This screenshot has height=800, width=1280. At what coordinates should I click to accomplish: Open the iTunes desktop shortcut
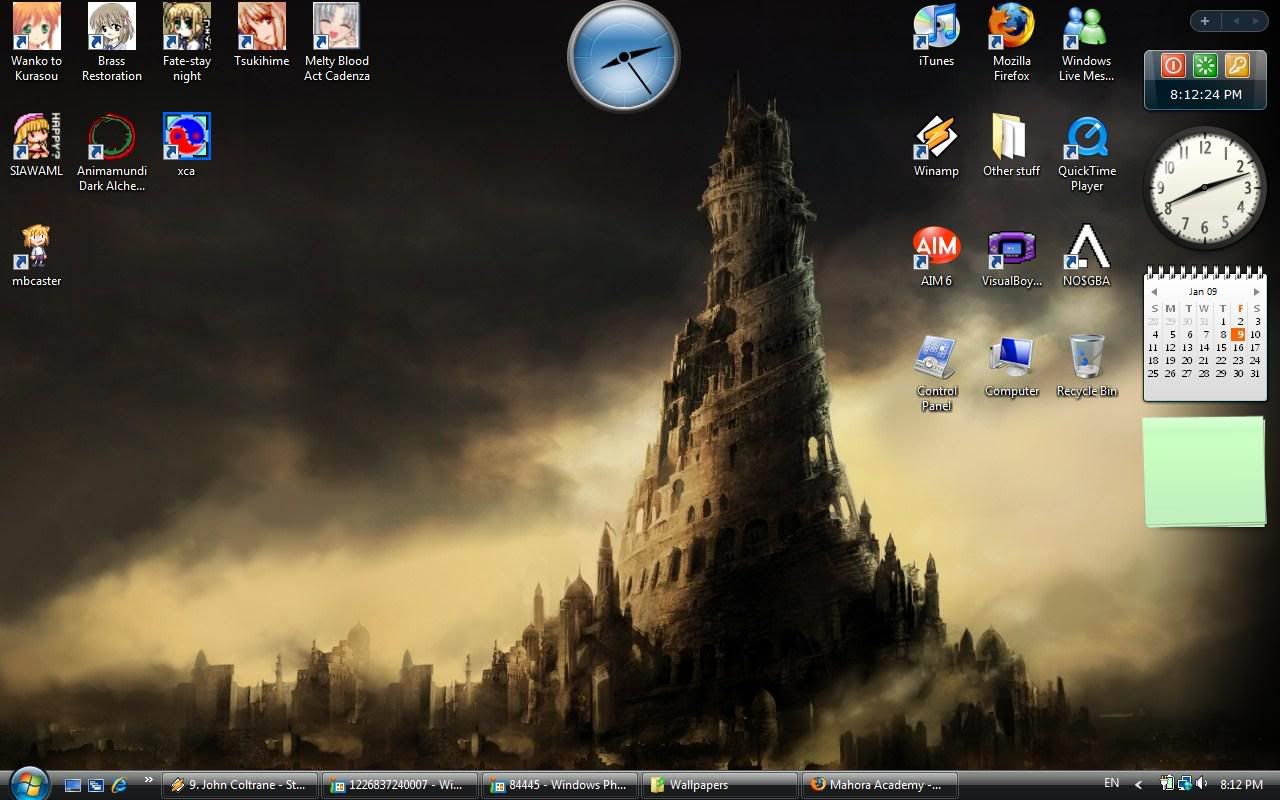click(936, 28)
